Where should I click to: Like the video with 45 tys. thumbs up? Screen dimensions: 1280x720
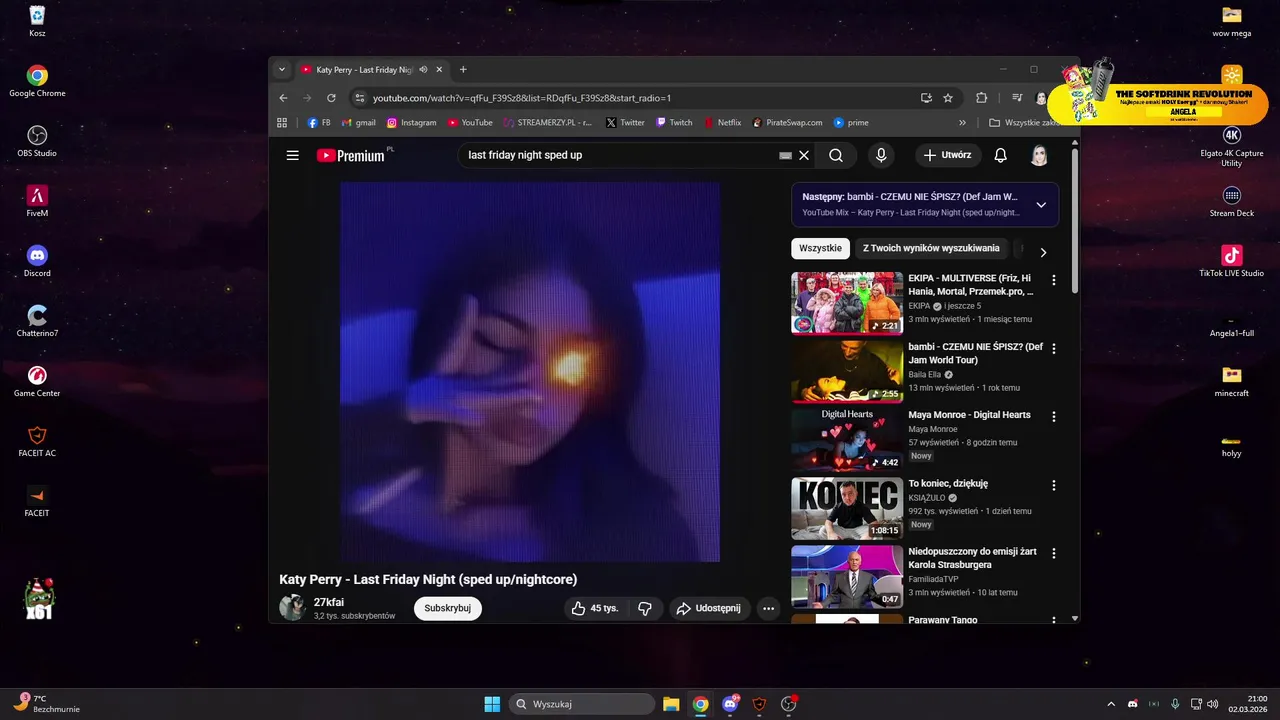(595, 608)
